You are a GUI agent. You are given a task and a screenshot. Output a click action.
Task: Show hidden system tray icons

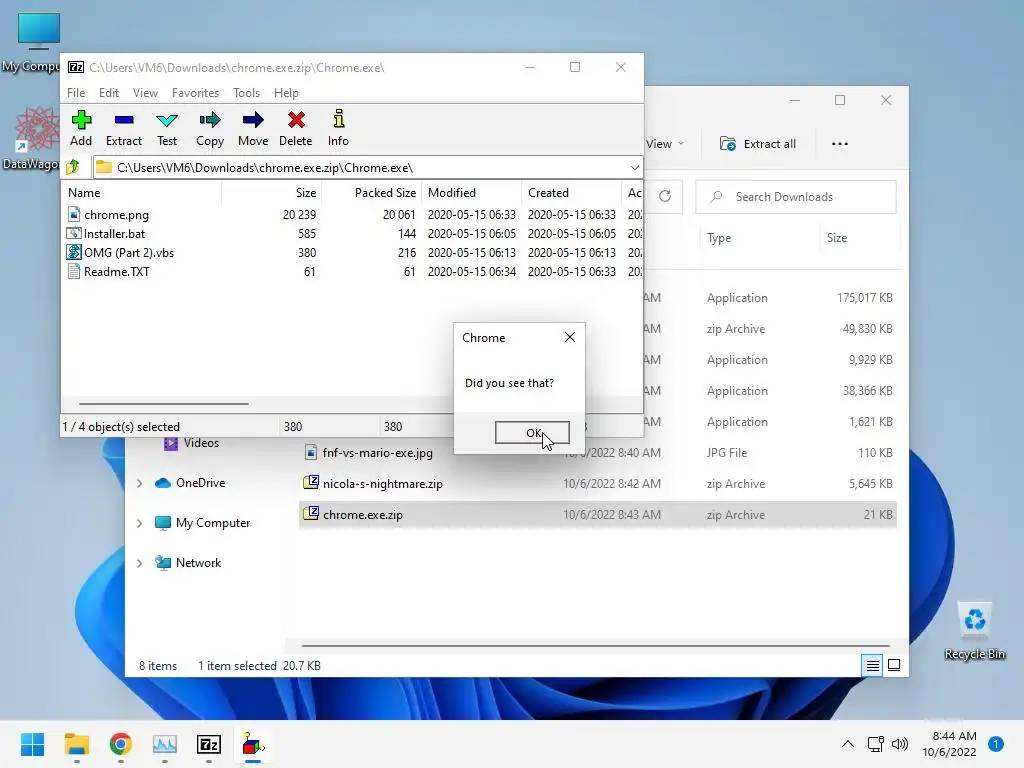[x=848, y=744]
